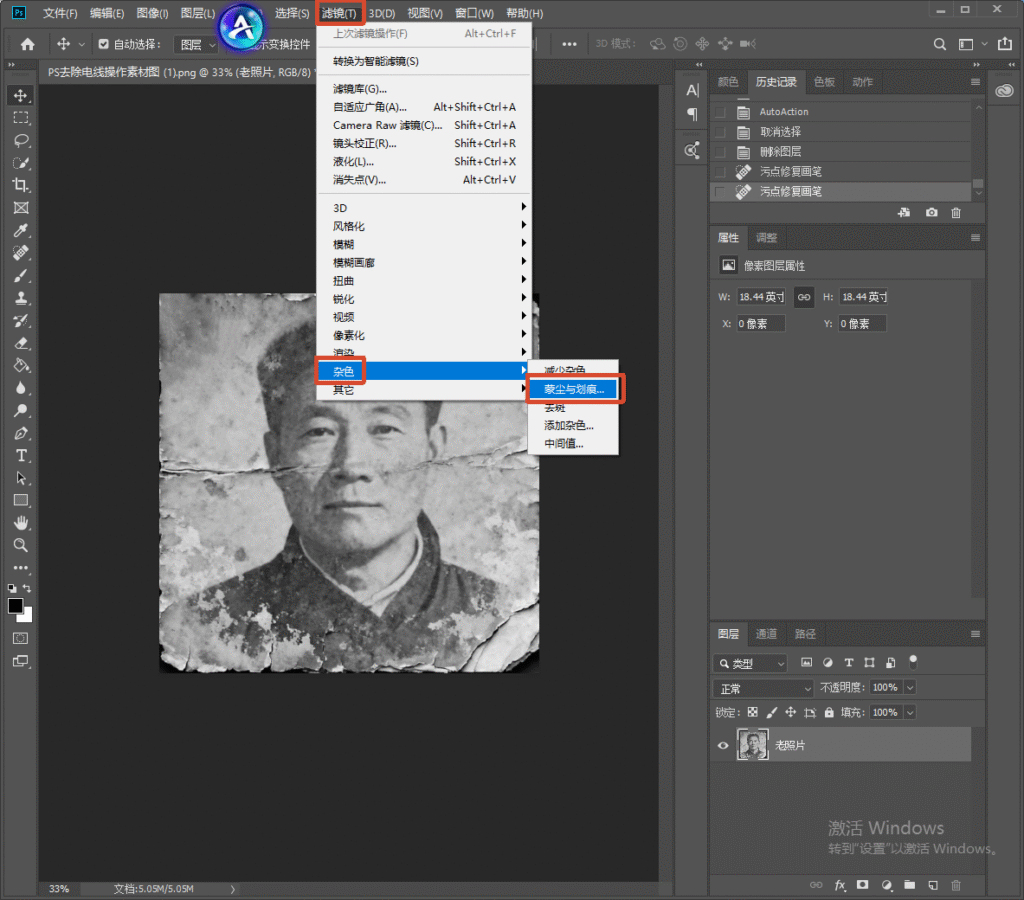Swap foreground and background colors
1024x900 pixels.
27,588
